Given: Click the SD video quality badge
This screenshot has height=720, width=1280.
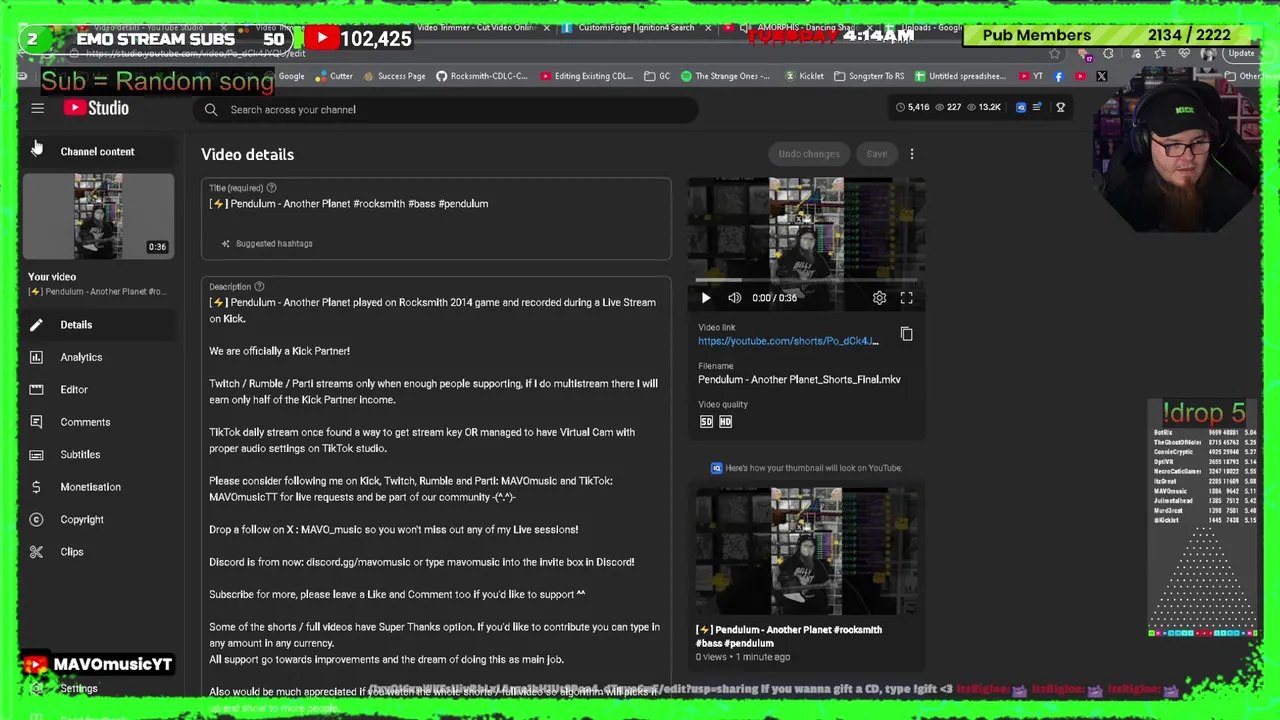Looking at the screenshot, I should (x=706, y=422).
